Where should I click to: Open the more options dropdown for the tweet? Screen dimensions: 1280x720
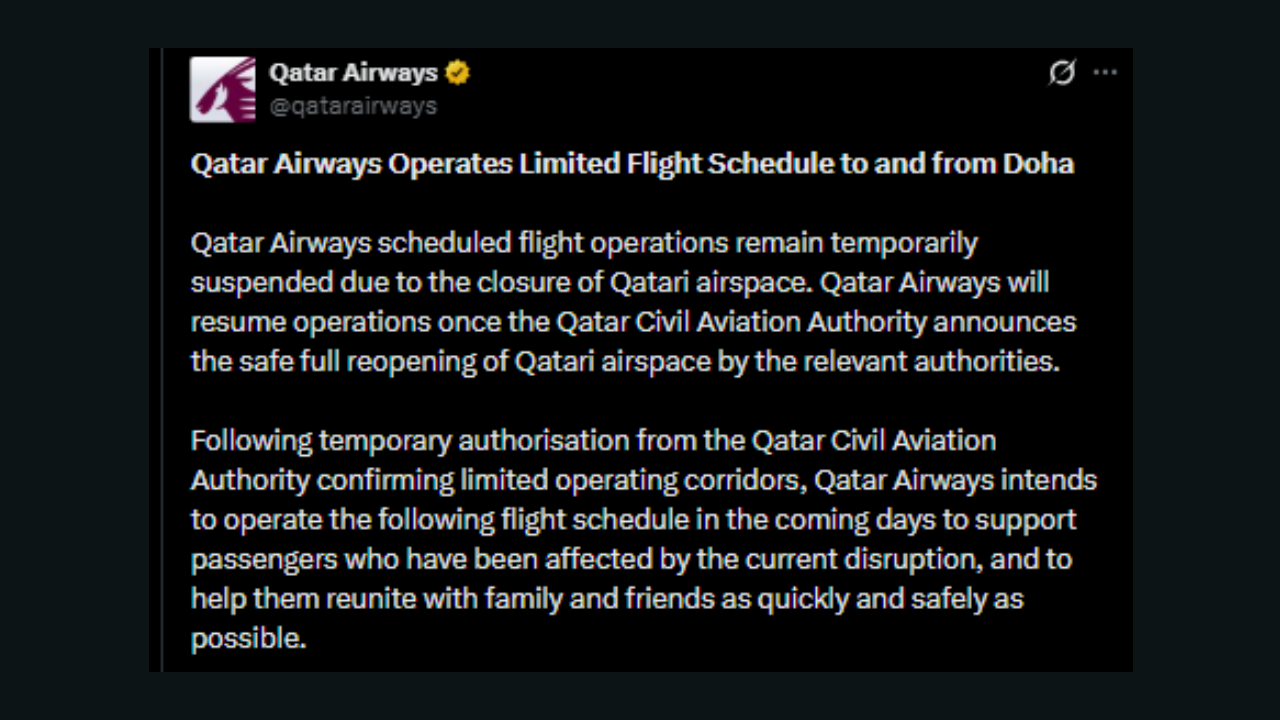click(x=1105, y=72)
